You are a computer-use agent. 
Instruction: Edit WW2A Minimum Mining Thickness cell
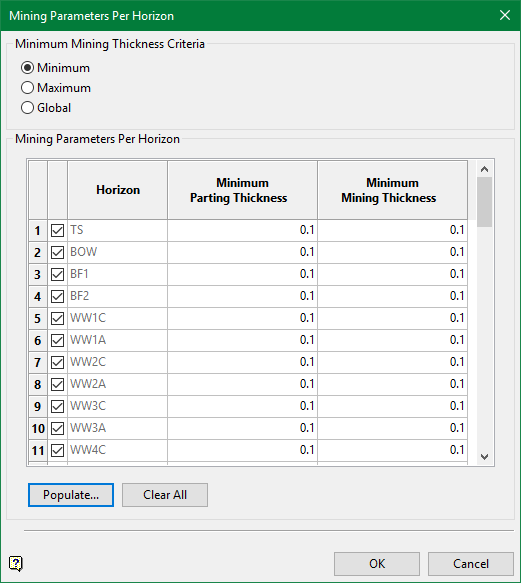(x=393, y=384)
